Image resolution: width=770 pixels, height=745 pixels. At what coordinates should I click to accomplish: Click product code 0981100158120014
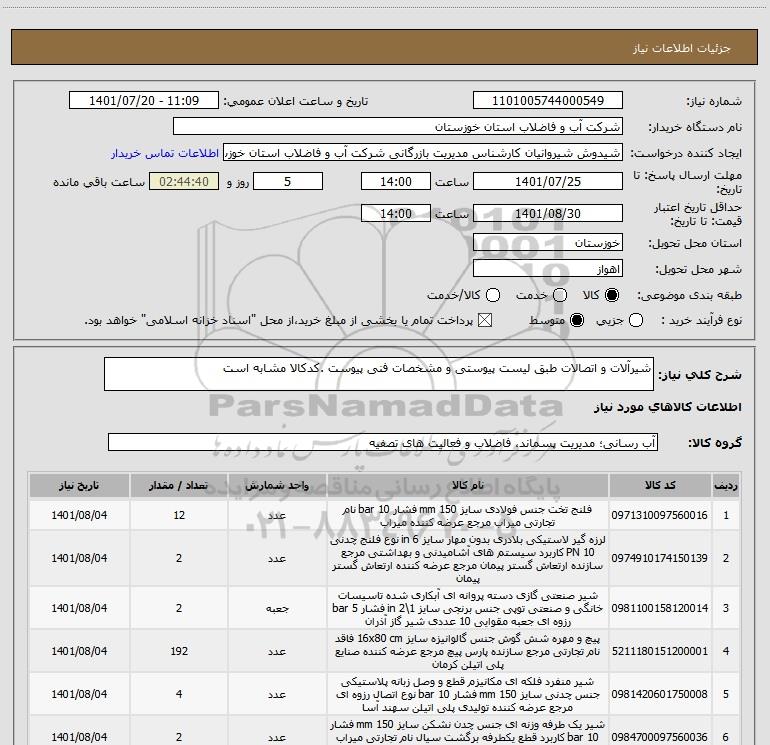[660, 608]
